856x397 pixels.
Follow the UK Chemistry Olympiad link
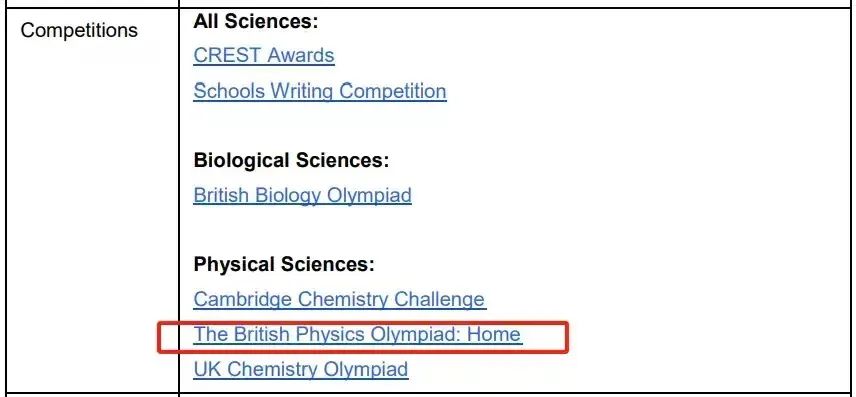coord(300,369)
